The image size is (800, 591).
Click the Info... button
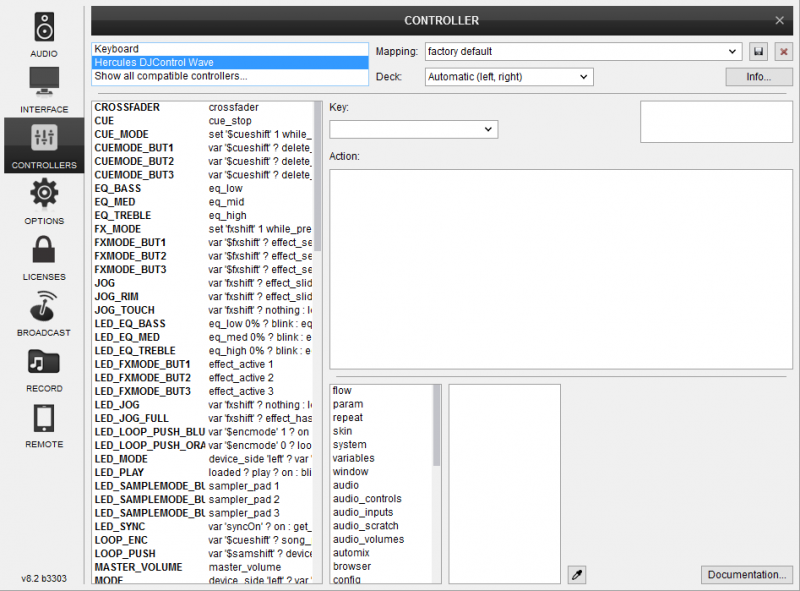759,77
